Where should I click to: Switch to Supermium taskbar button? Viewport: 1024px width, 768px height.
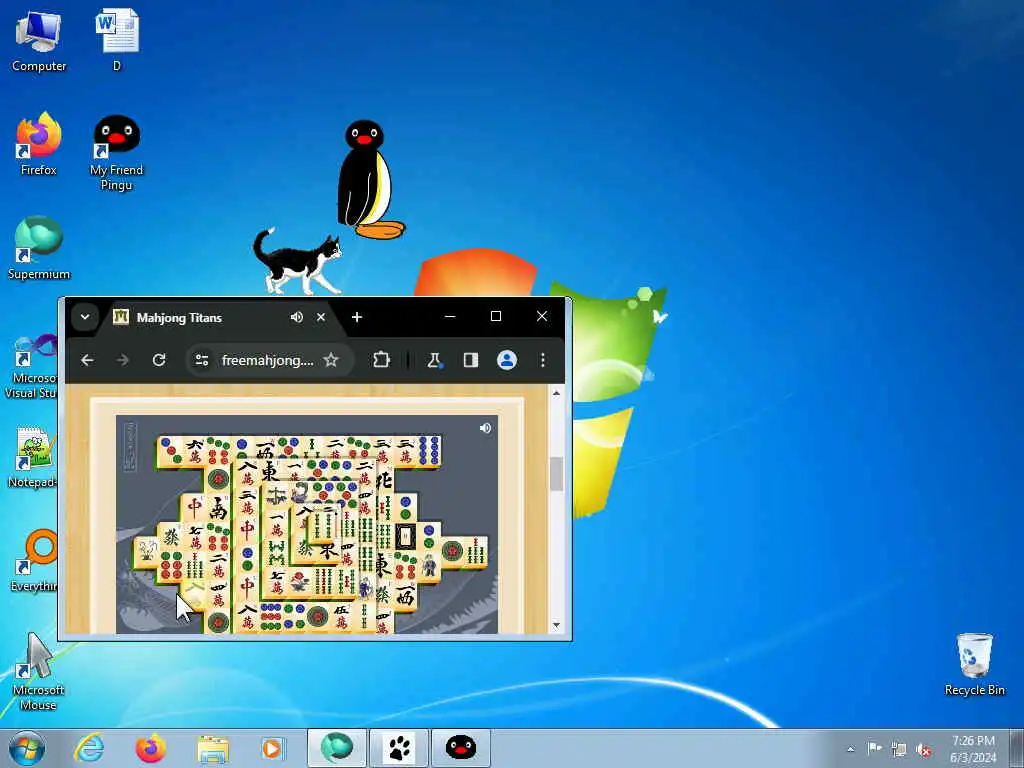(x=337, y=748)
